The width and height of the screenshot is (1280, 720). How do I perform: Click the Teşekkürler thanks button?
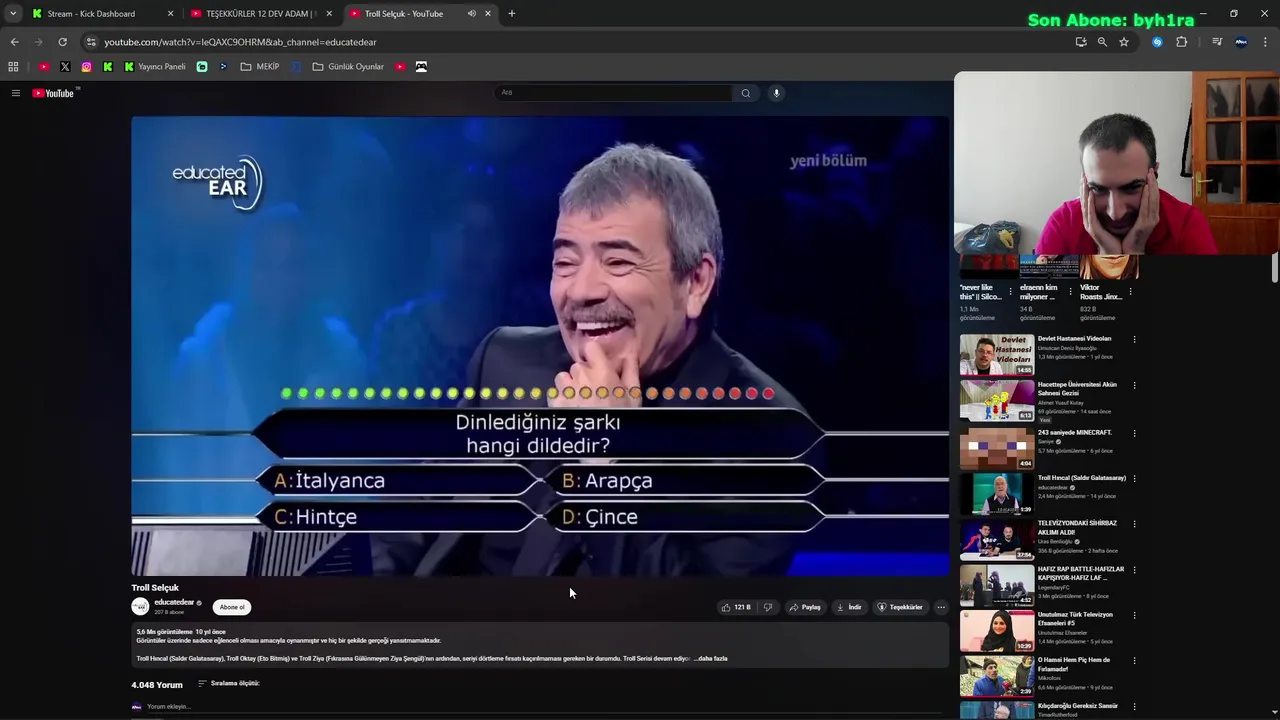(900, 607)
